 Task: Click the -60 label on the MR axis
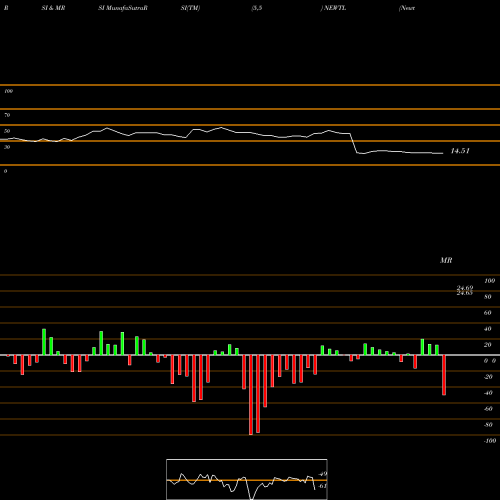488,409
